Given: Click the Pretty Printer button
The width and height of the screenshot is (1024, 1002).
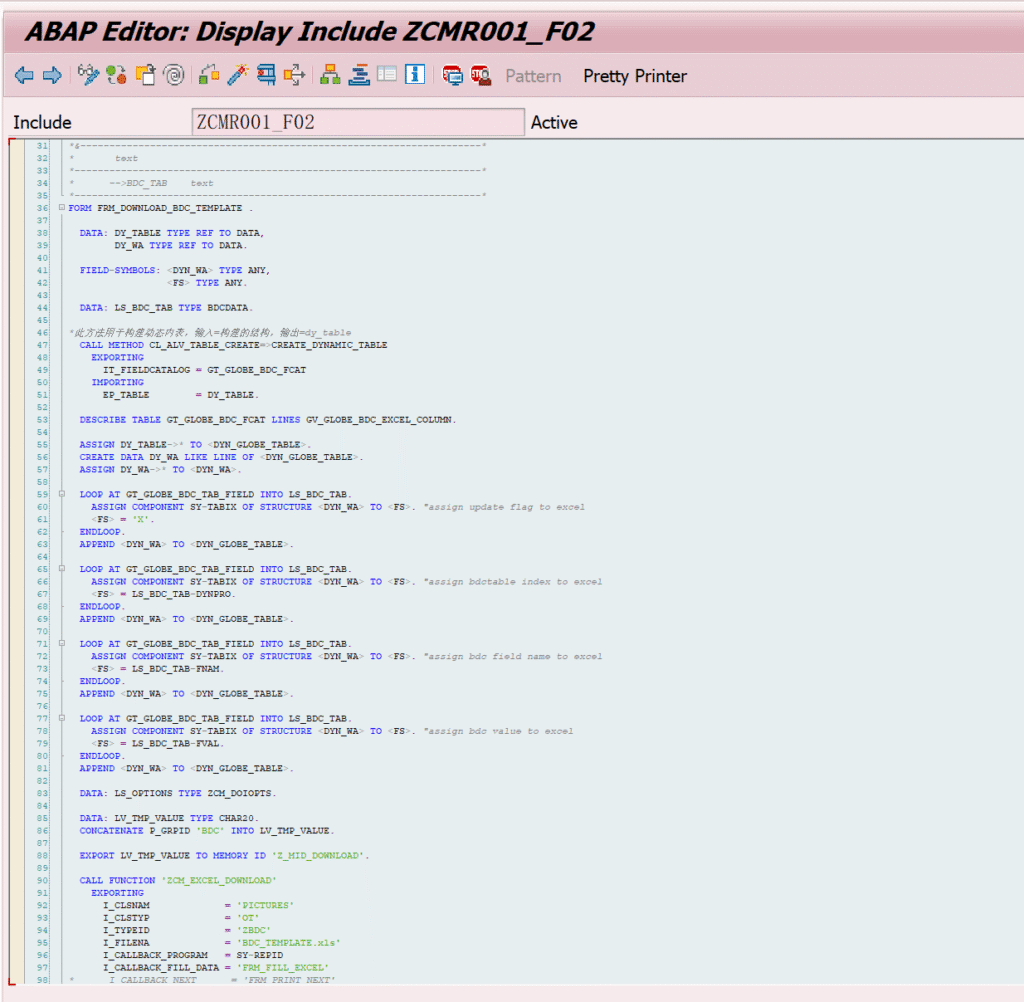Looking at the screenshot, I should tap(635, 76).
